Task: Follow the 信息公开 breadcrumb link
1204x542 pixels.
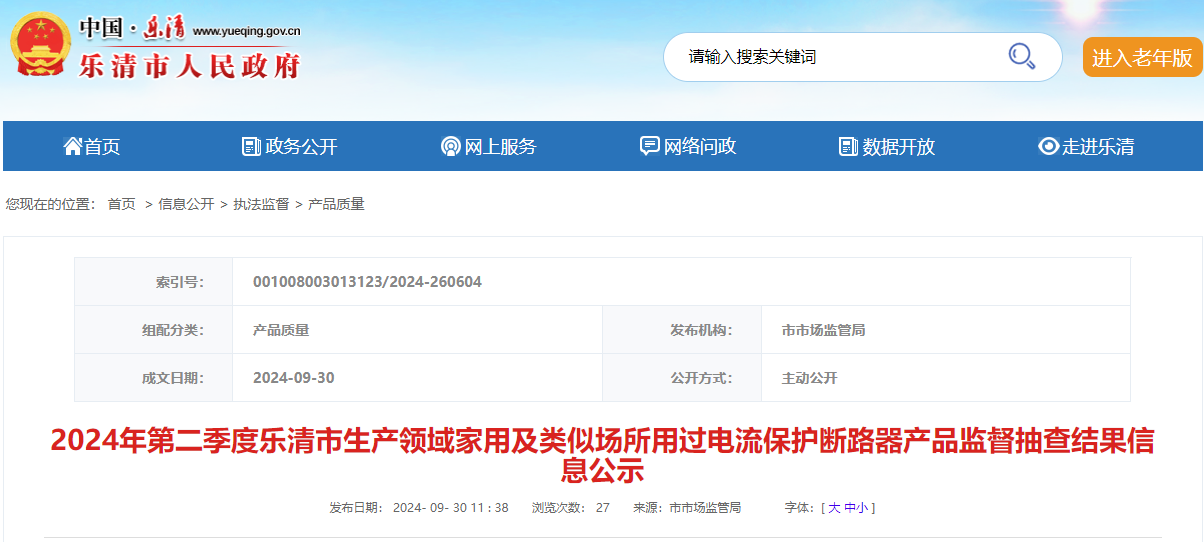Action: point(186,204)
